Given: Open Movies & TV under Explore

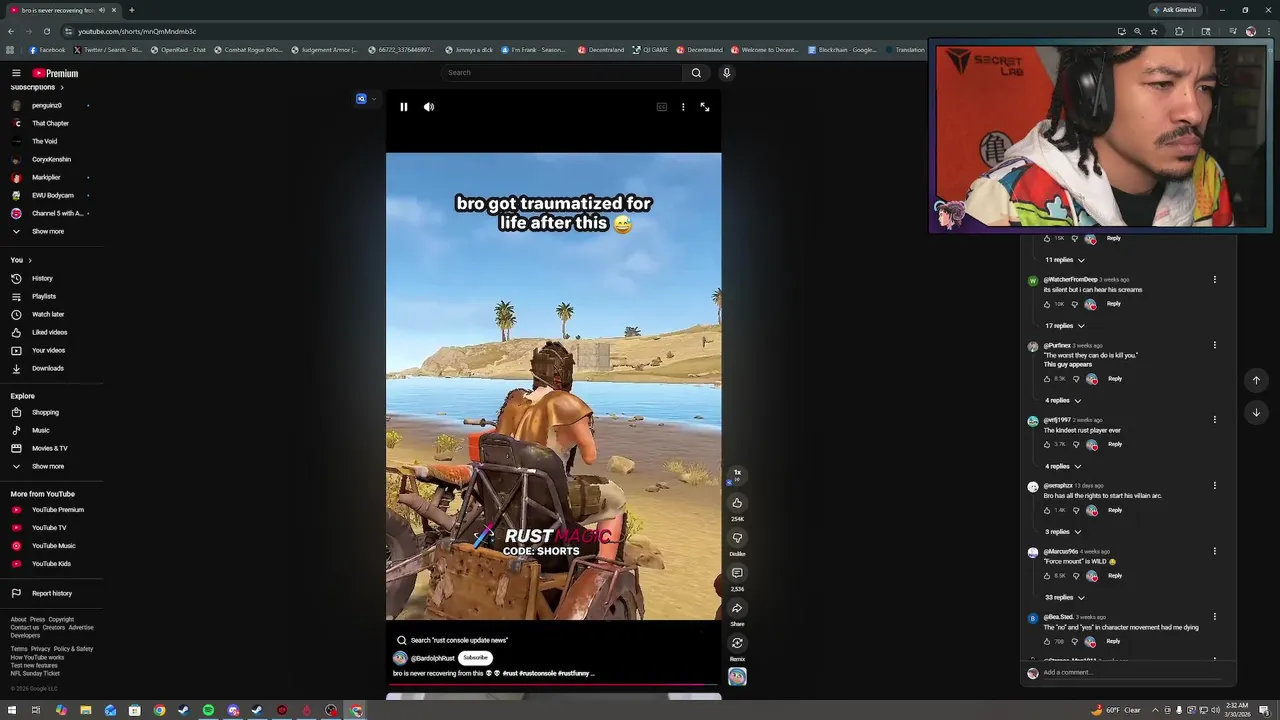Looking at the screenshot, I should (x=49, y=448).
